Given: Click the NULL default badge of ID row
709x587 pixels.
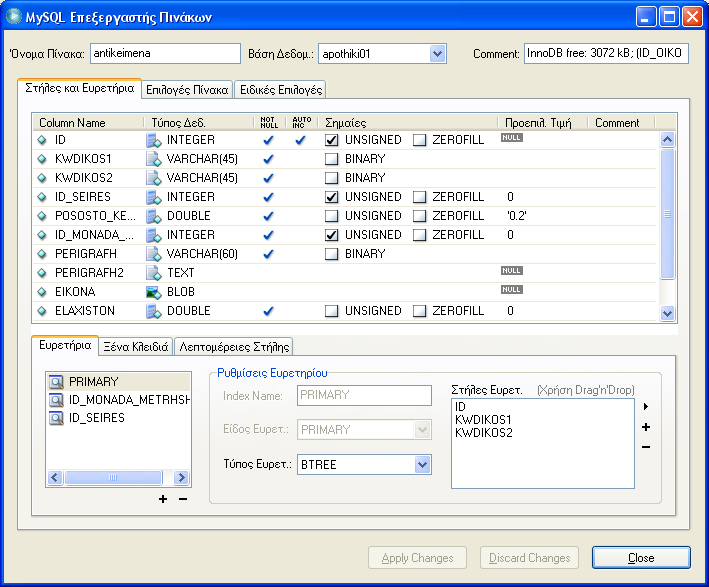Looking at the screenshot, I should click(x=511, y=138).
